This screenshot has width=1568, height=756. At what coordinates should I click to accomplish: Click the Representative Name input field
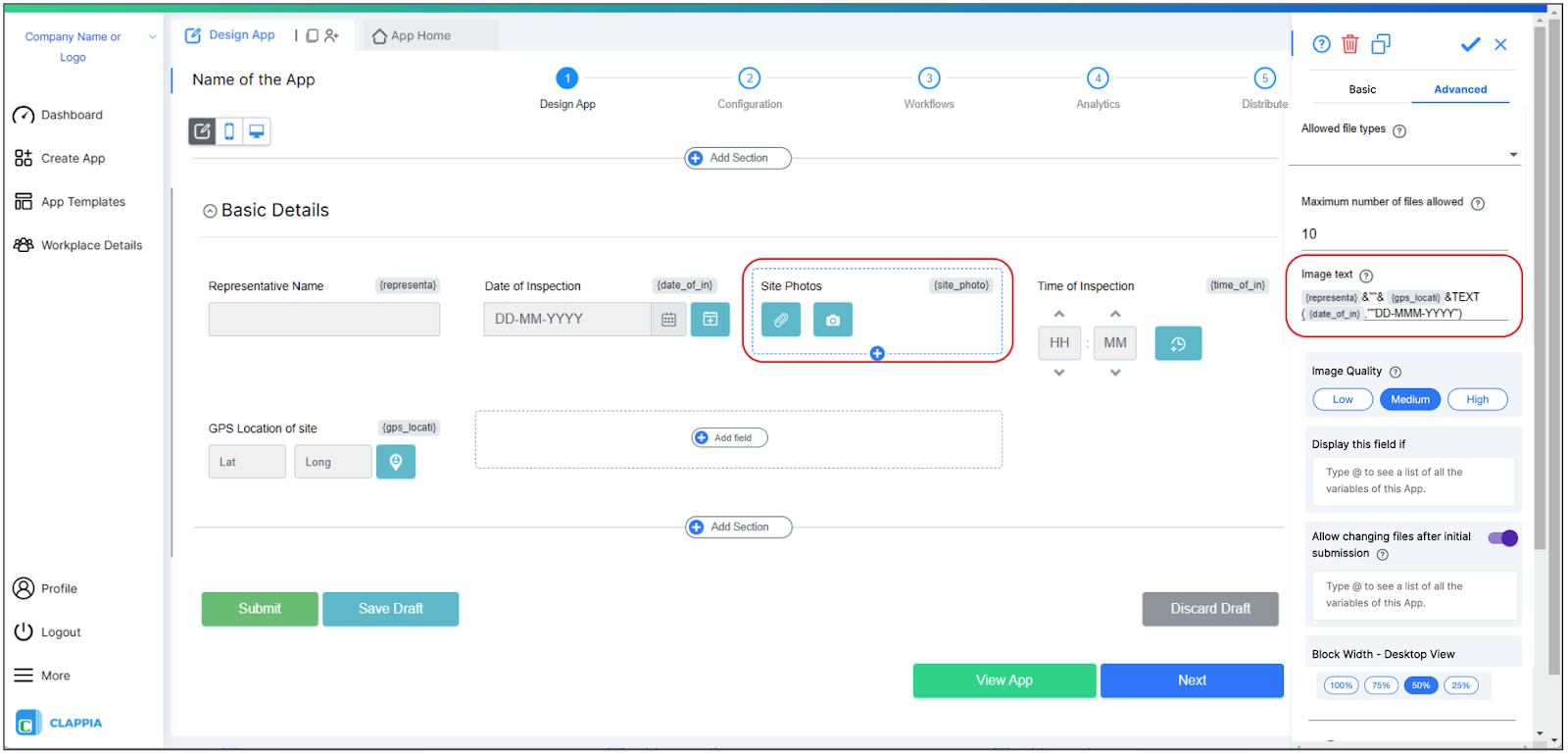(x=324, y=320)
